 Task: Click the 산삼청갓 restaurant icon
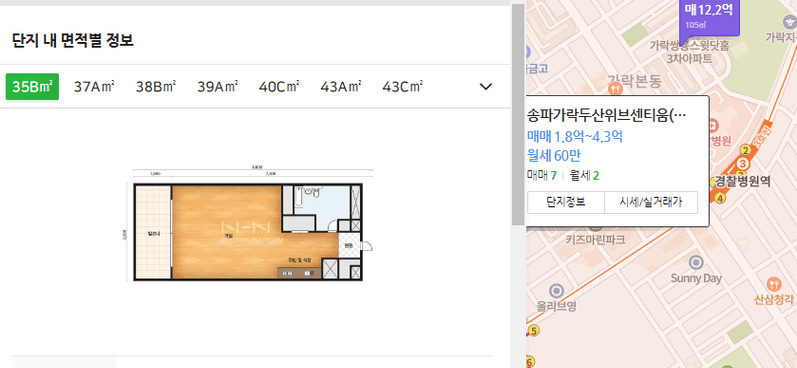(773, 285)
